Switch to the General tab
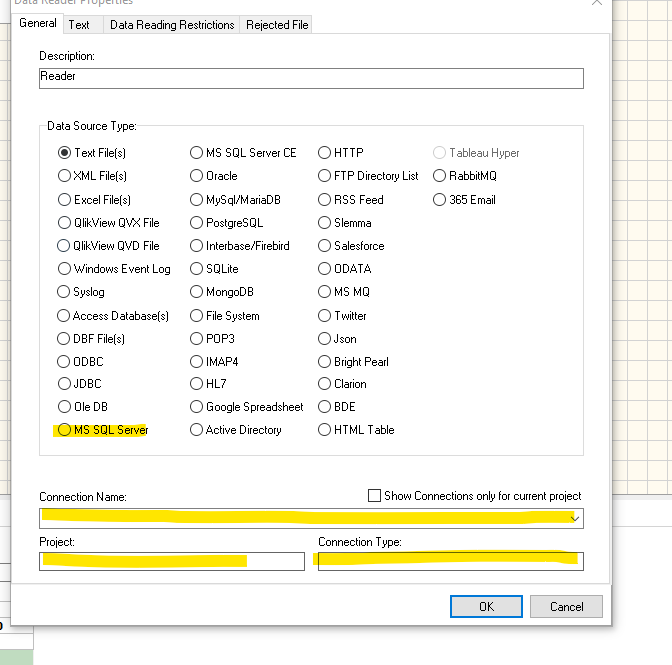The height and width of the screenshot is (665, 672). point(38,23)
